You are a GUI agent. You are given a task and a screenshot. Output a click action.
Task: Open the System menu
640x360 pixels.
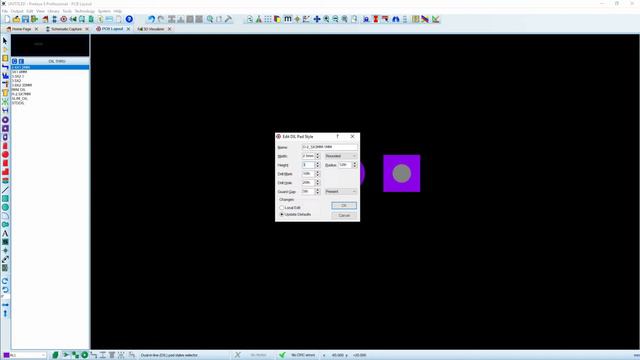104,11
